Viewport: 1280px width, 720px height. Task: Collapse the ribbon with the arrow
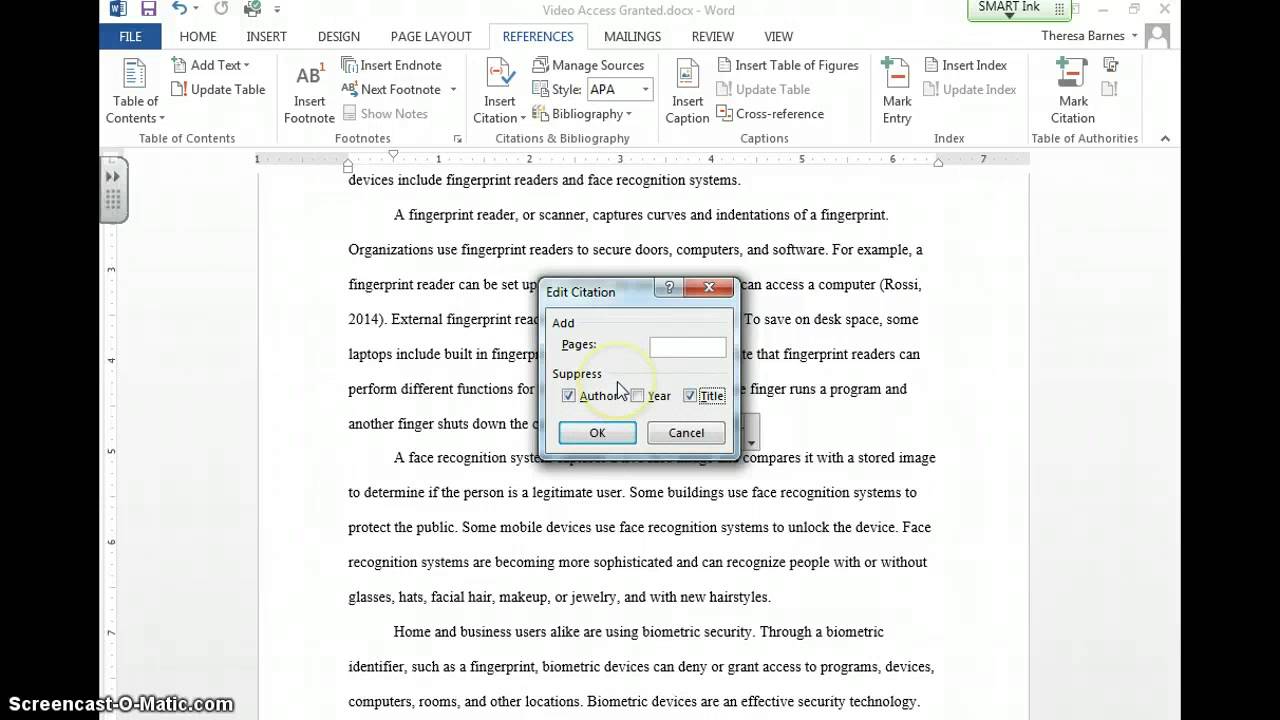(x=1165, y=139)
